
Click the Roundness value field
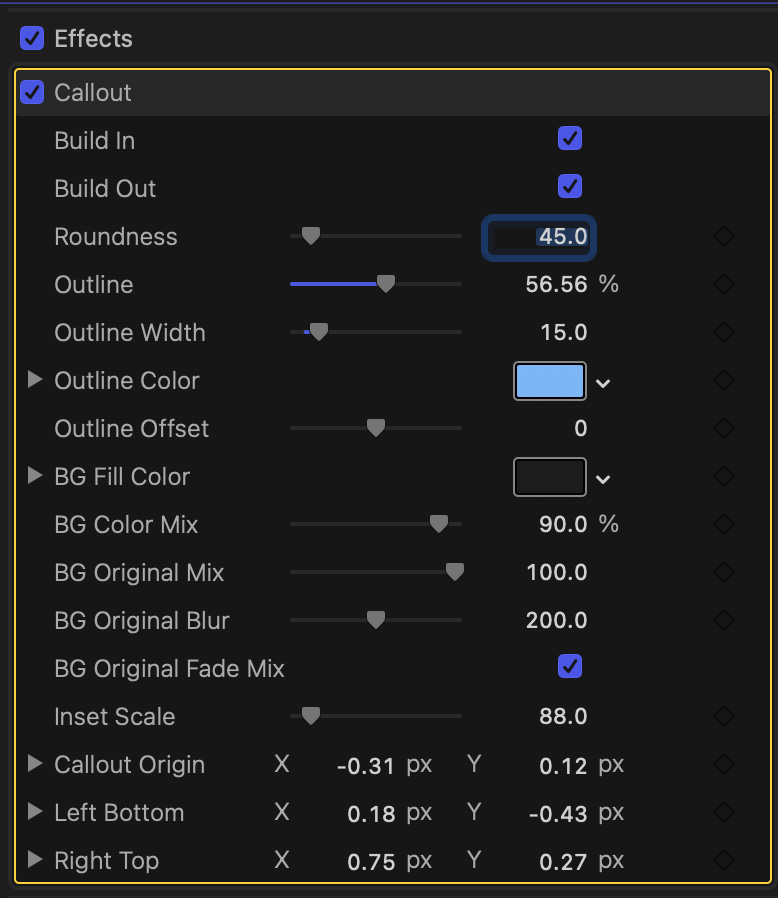(x=541, y=237)
